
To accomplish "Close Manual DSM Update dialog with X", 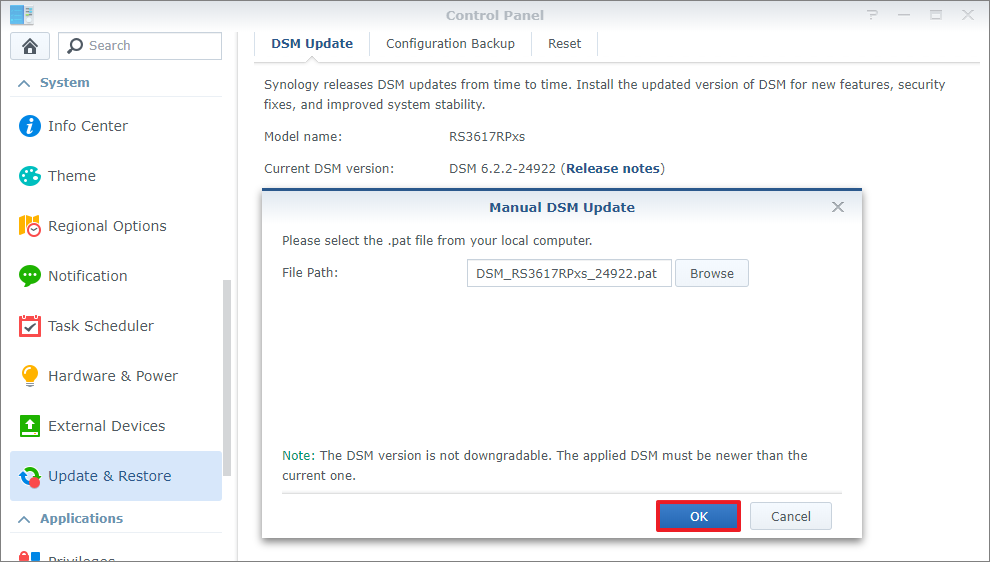I will [838, 207].
